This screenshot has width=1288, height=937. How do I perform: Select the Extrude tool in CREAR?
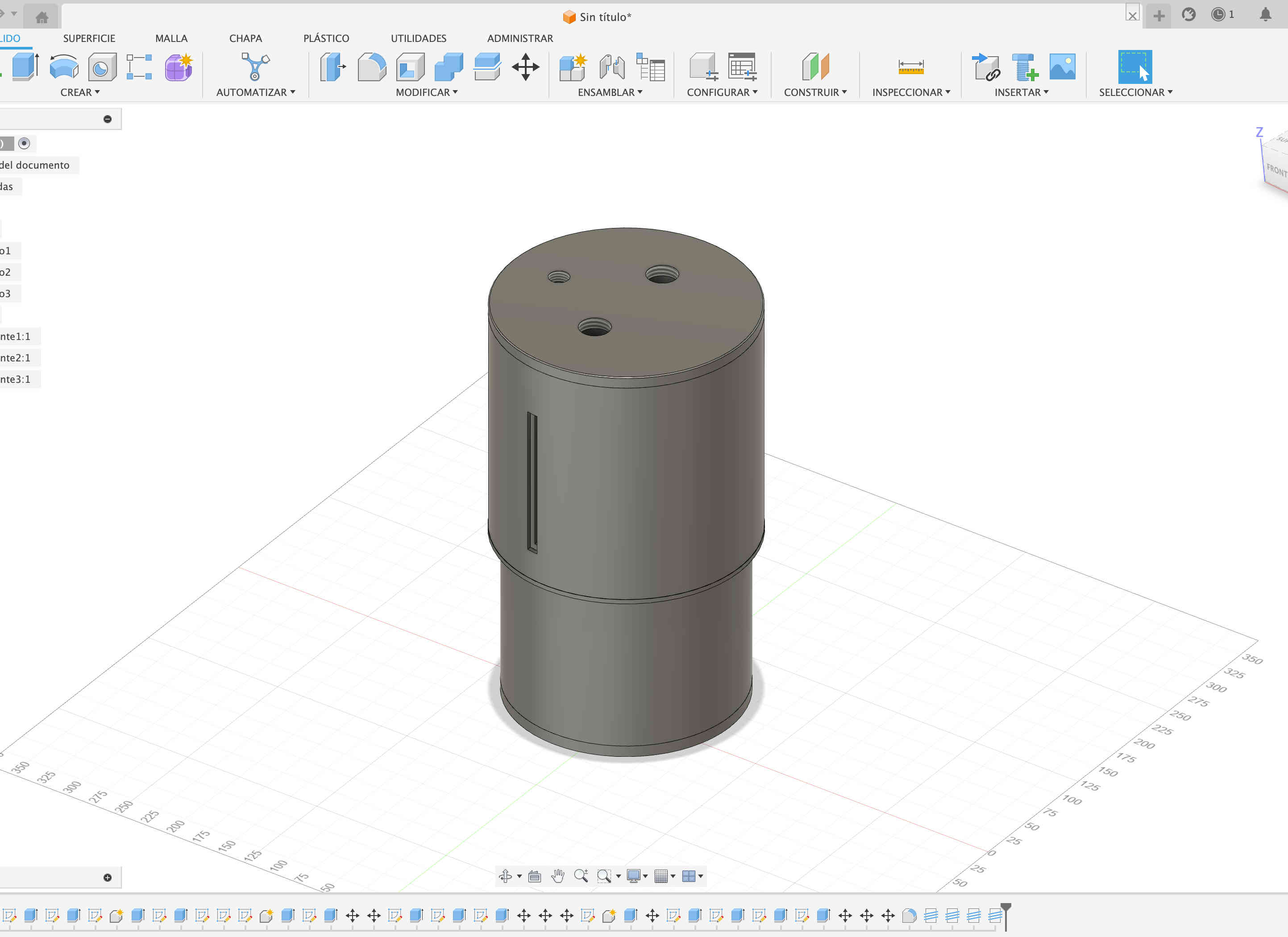[x=25, y=66]
